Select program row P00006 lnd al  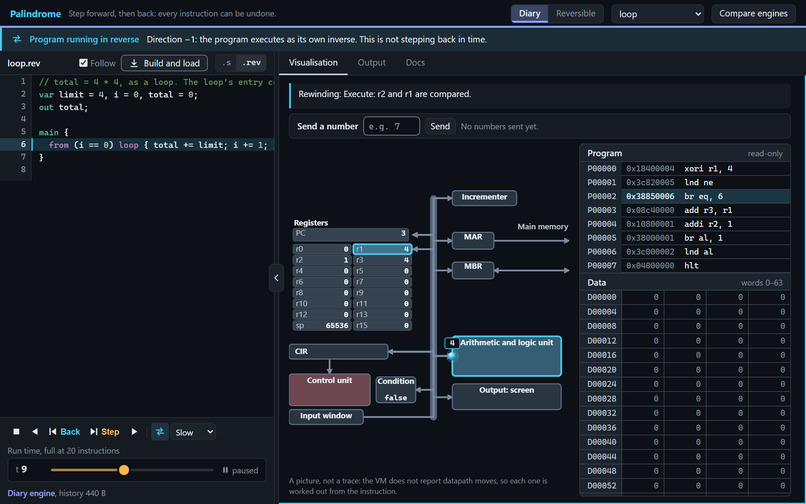click(x=685, y=252)
